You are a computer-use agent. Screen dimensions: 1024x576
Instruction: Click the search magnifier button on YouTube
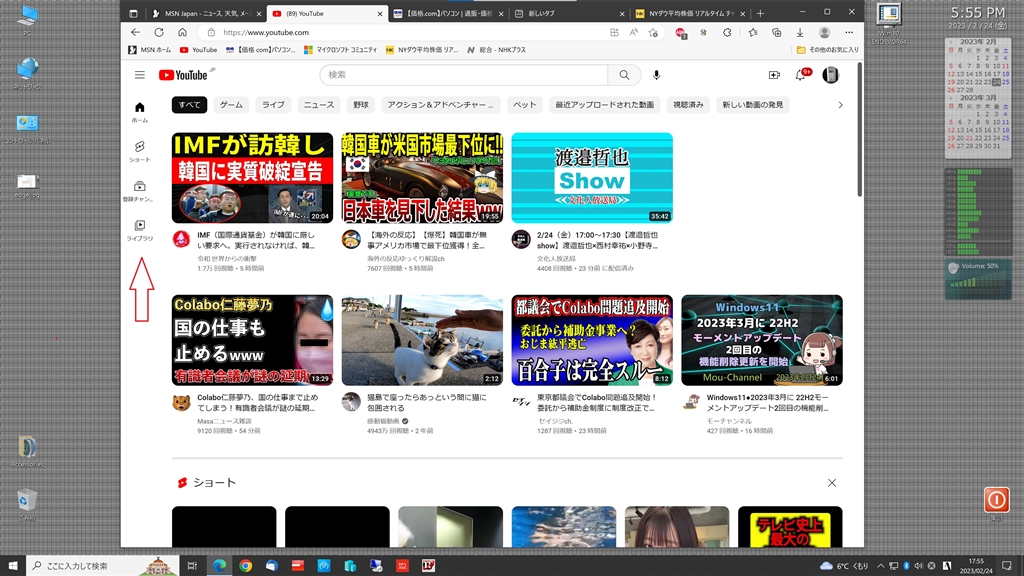click(624, 75)
